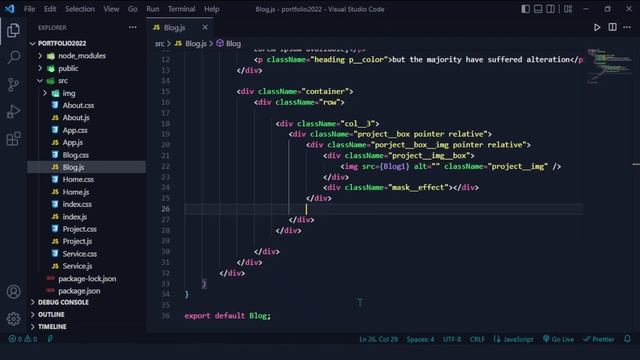Open Service.css in the explorer

[80, 253]
